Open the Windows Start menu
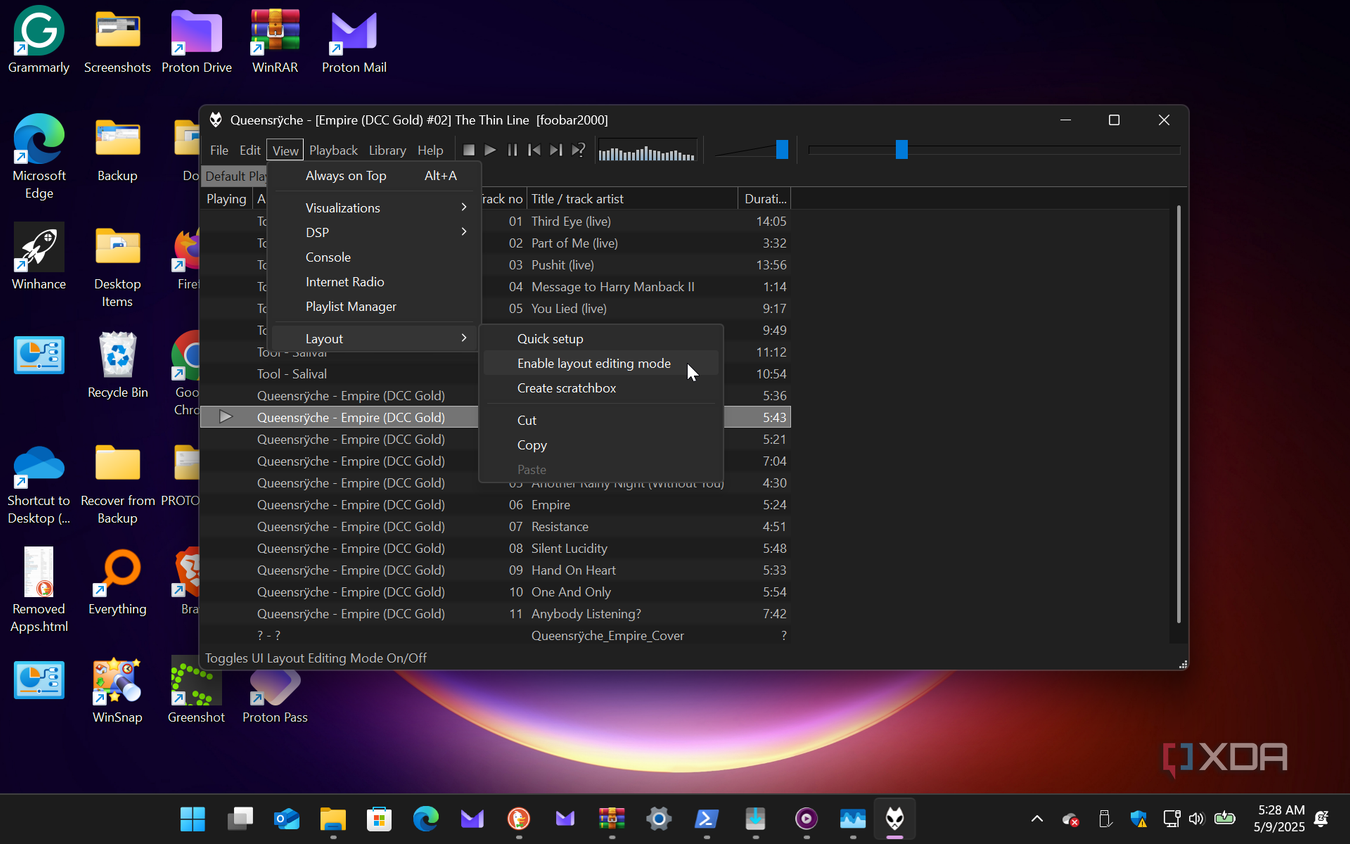The width and height of the screenshot is (1350, 844). click(193, 819)
